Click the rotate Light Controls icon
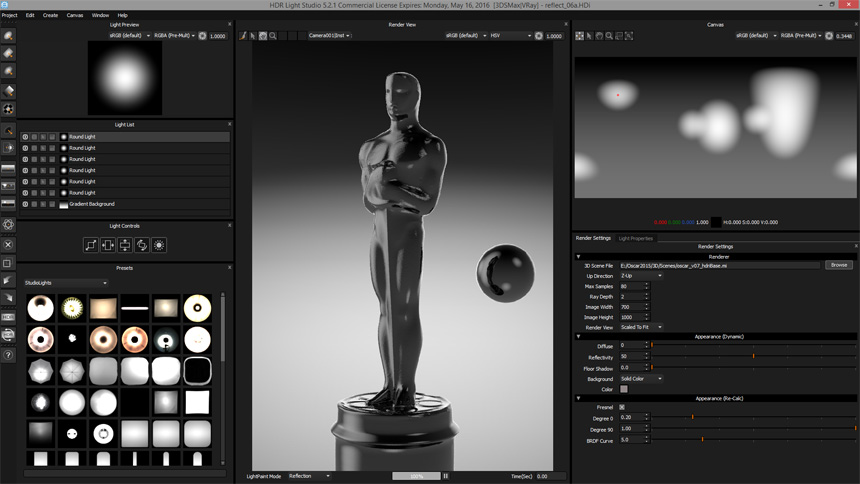 [x=142, y=245]
